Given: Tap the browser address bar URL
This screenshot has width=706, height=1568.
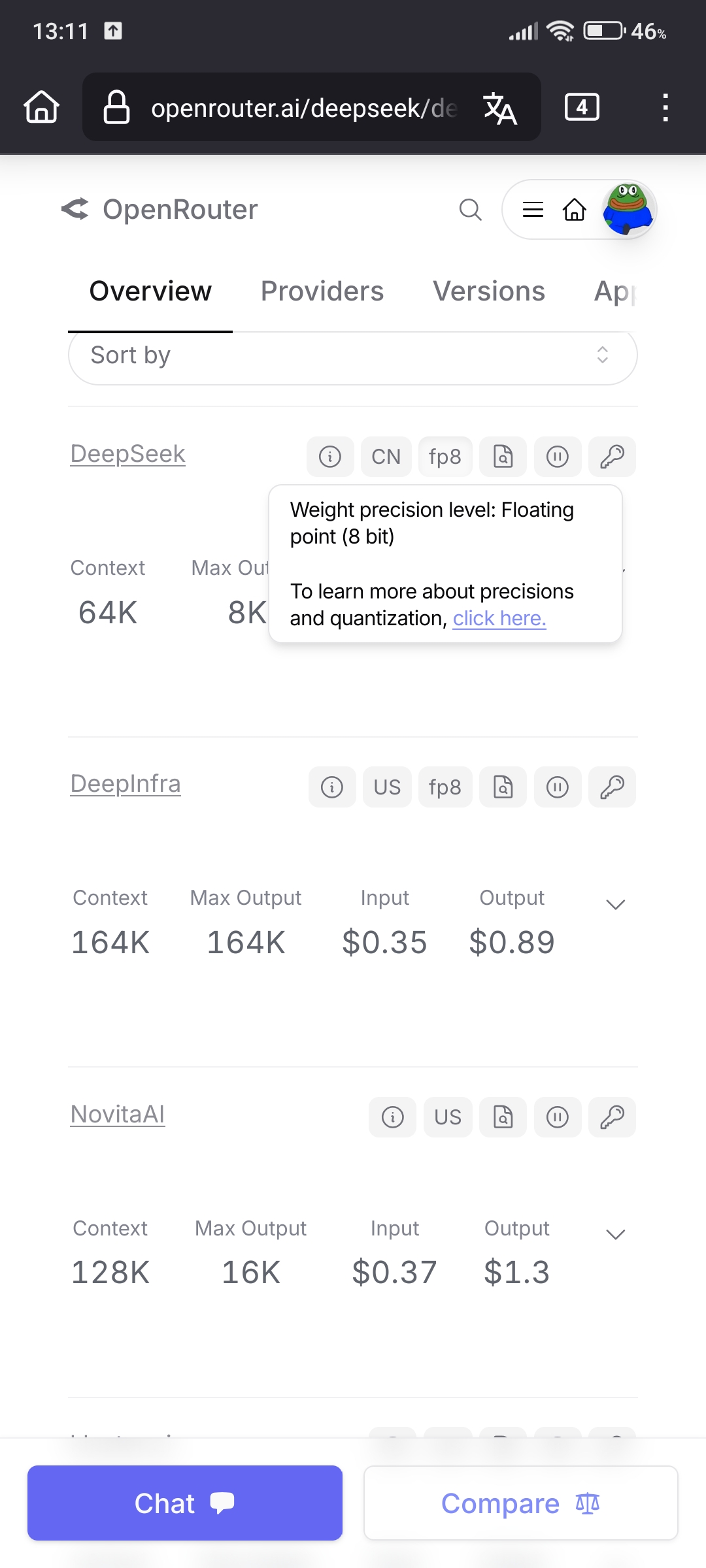Looking at the screenshot, I should tap(304, 108).
